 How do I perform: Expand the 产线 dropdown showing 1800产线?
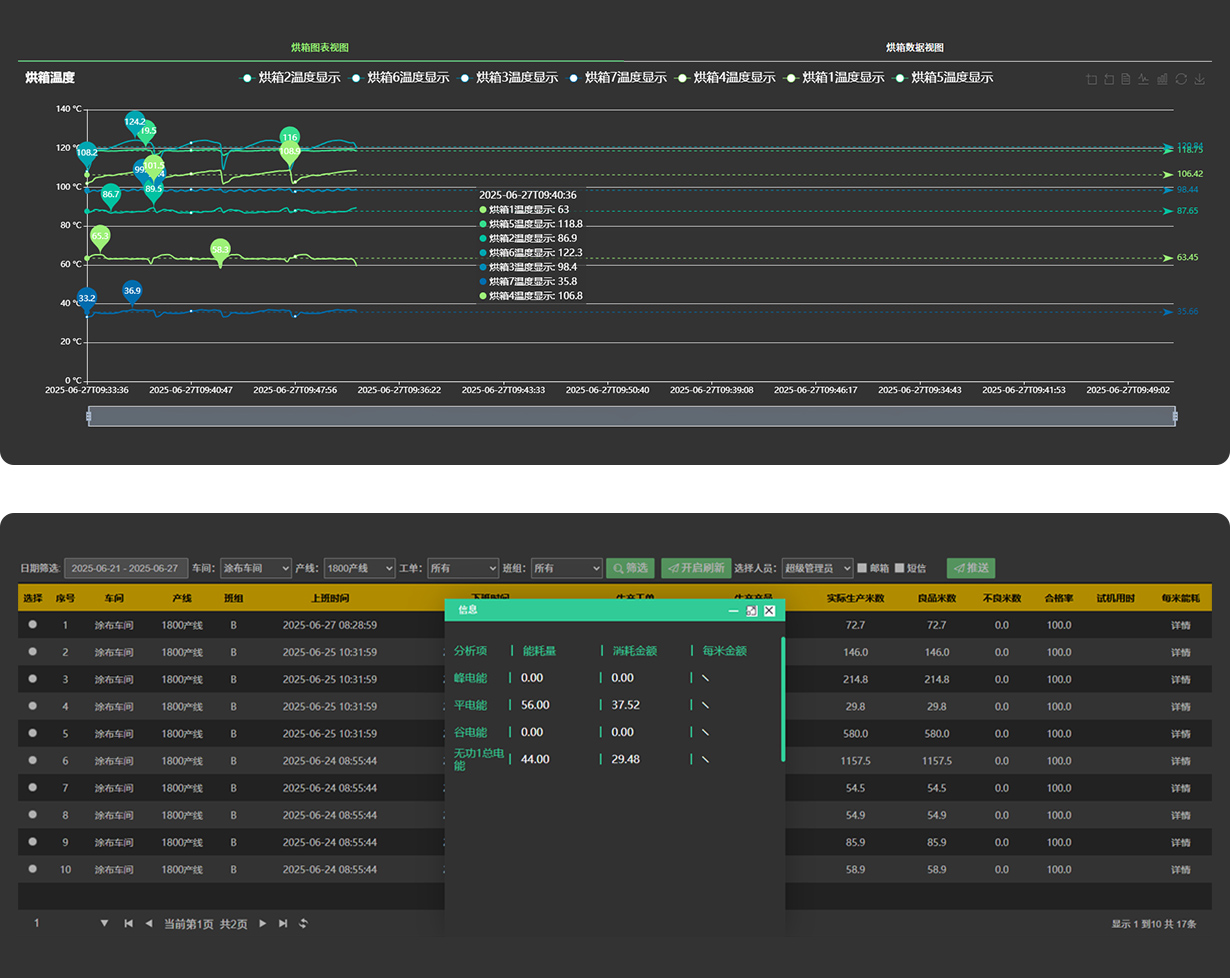pos(358,568)
